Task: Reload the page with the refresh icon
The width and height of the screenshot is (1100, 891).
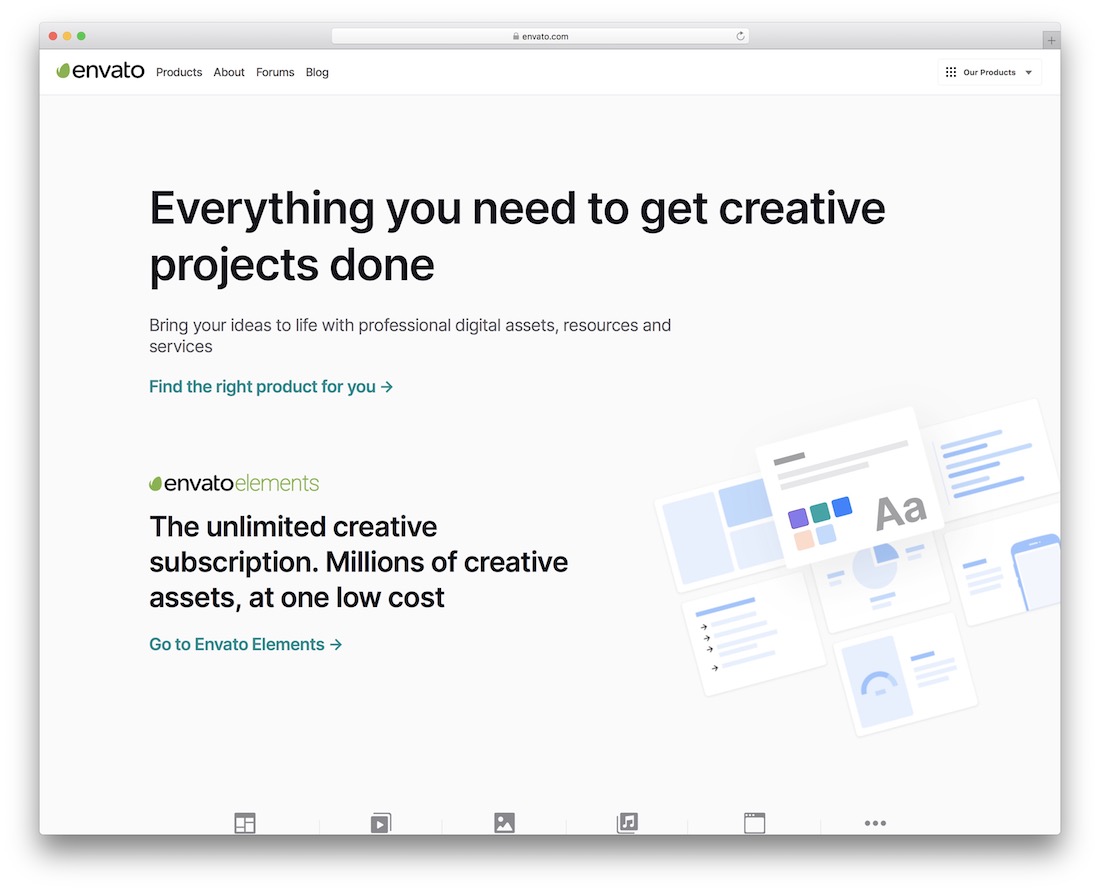Action: point(740,36)
